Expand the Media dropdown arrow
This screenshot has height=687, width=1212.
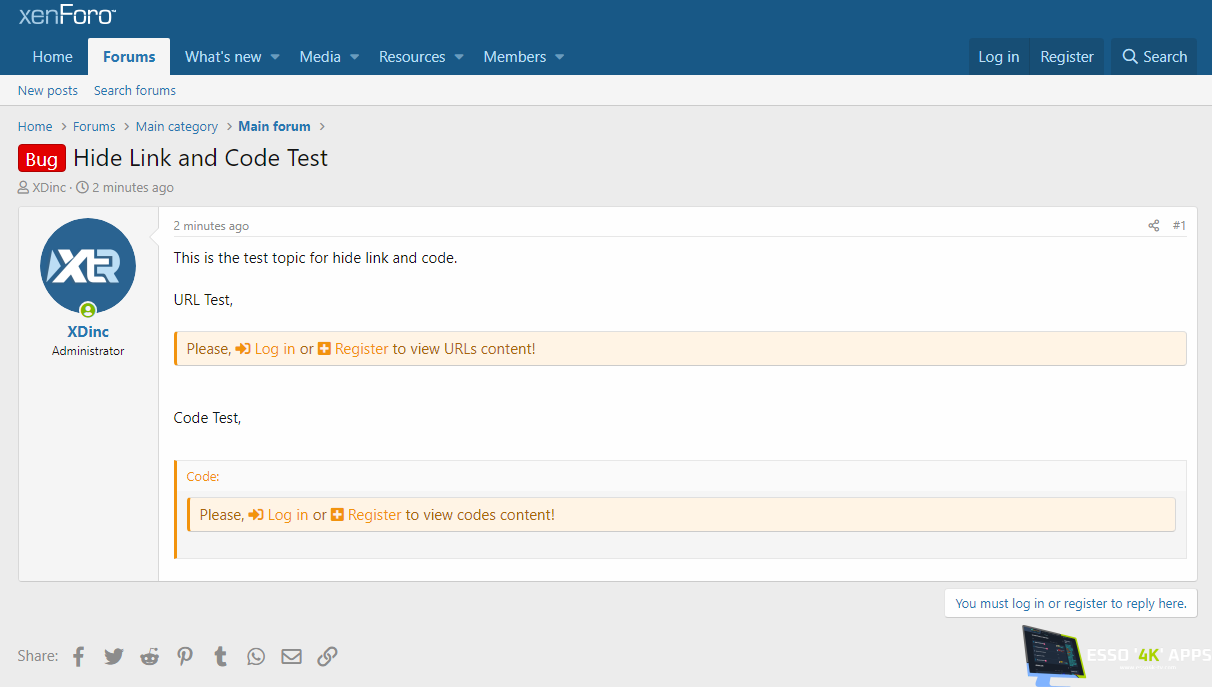pyautogui.click(x=354, y=57)
